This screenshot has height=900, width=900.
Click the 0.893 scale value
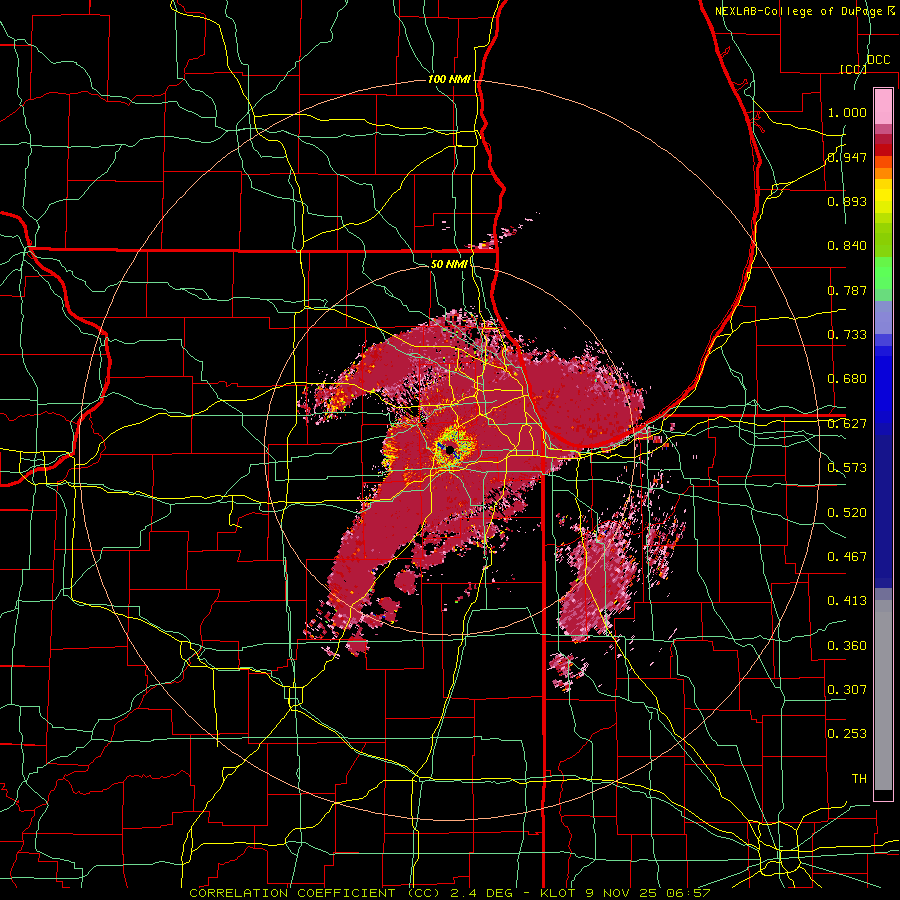[847, 201]
